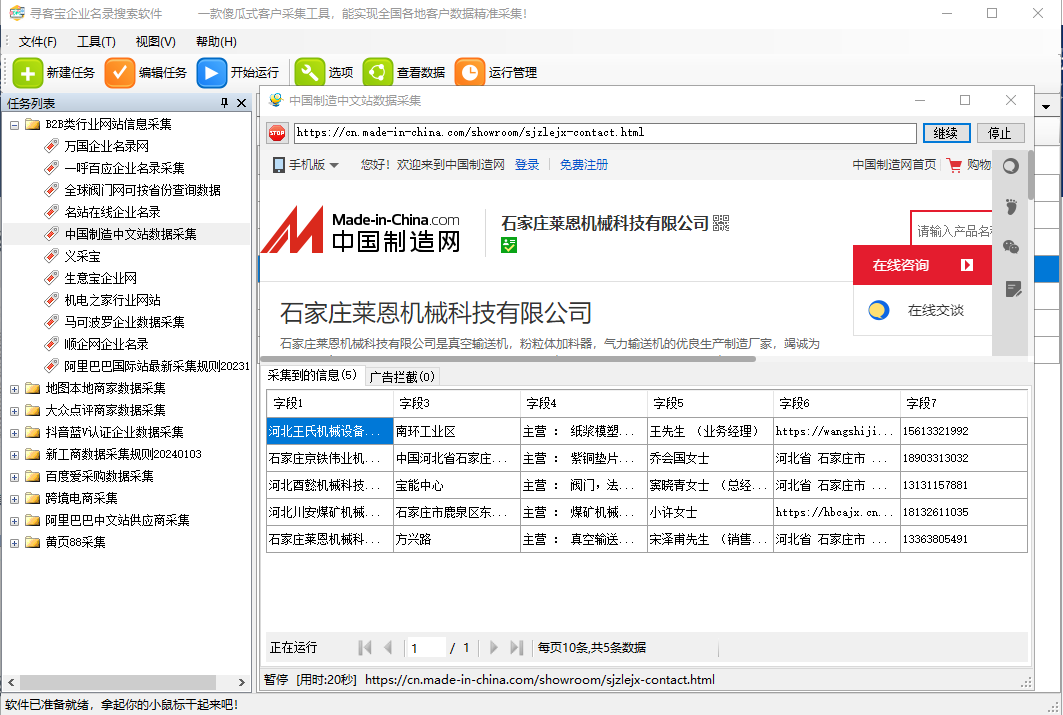1063x715 pixels.
Task: Click the URL address field
Action: 605,133
